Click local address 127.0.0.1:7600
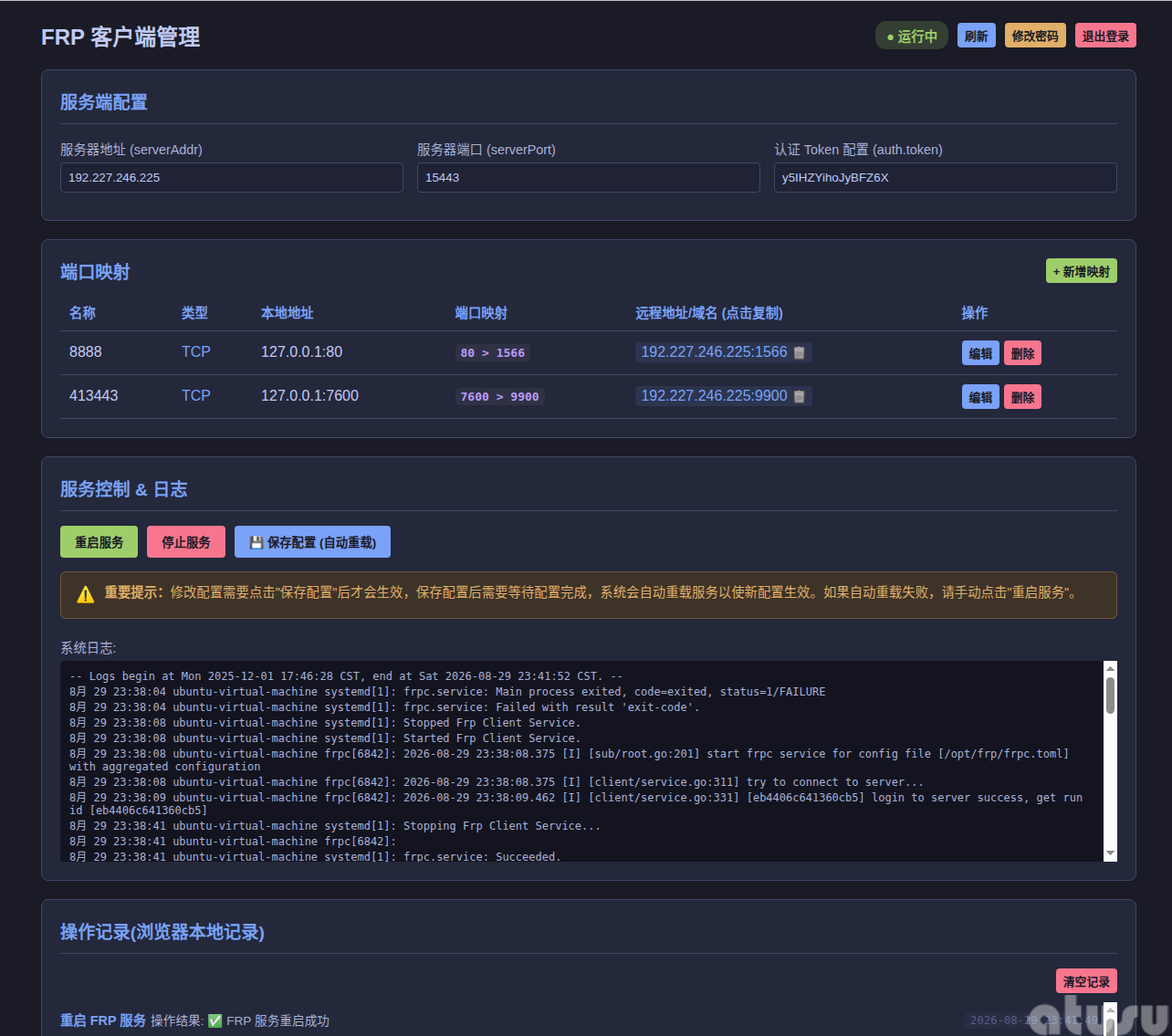This screenshot has height=1036, width=1172. 309,396
